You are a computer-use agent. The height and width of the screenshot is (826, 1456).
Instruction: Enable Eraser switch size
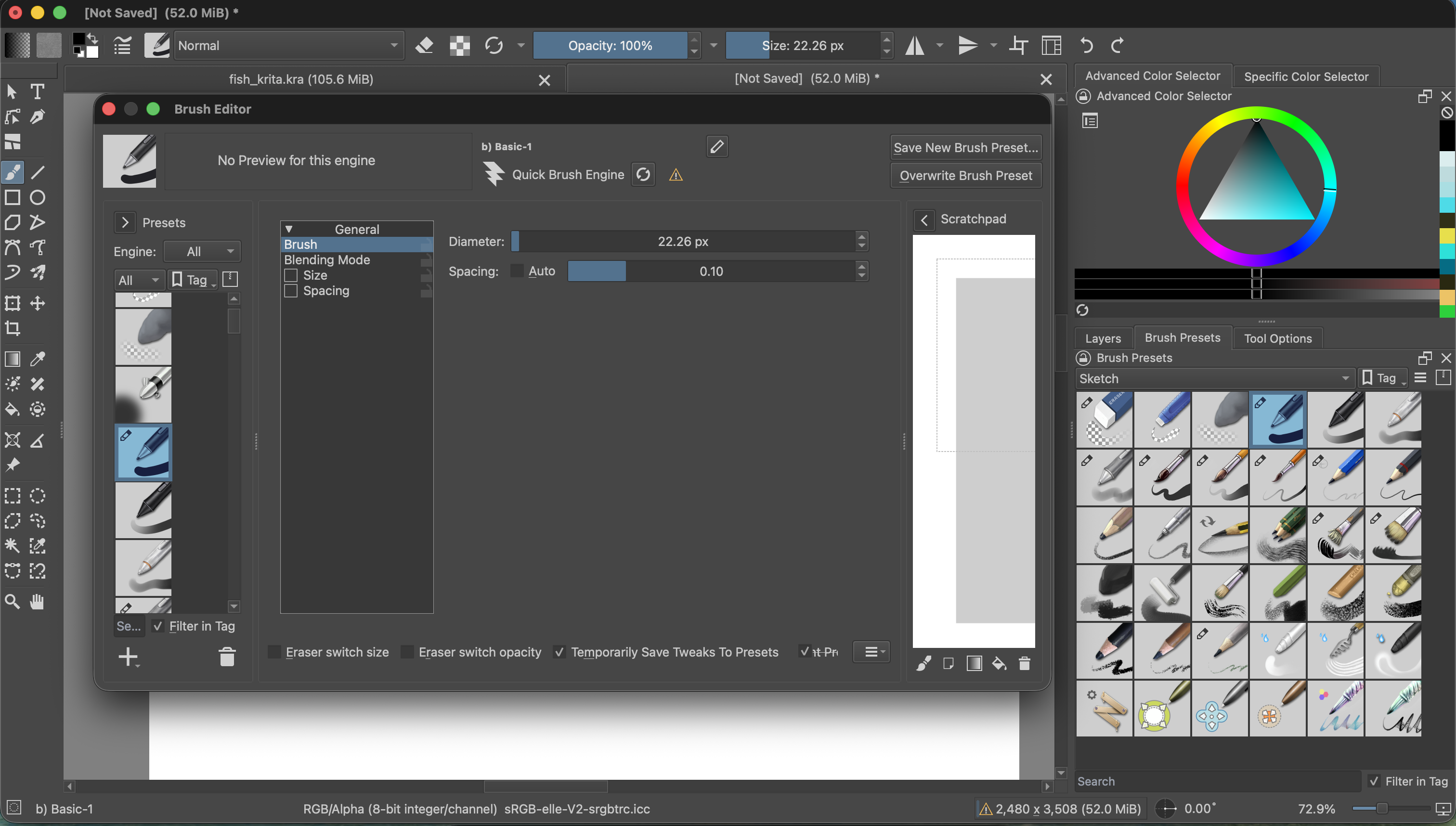pos(274,652)
